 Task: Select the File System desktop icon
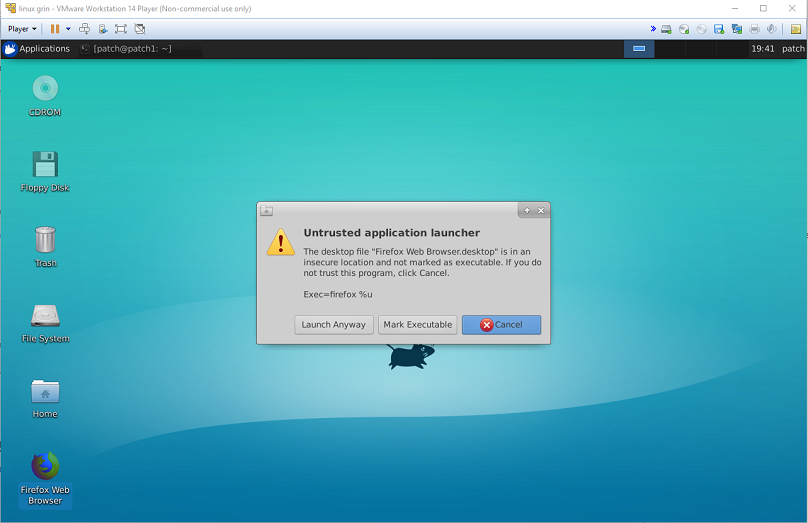[x=45, y=323]
